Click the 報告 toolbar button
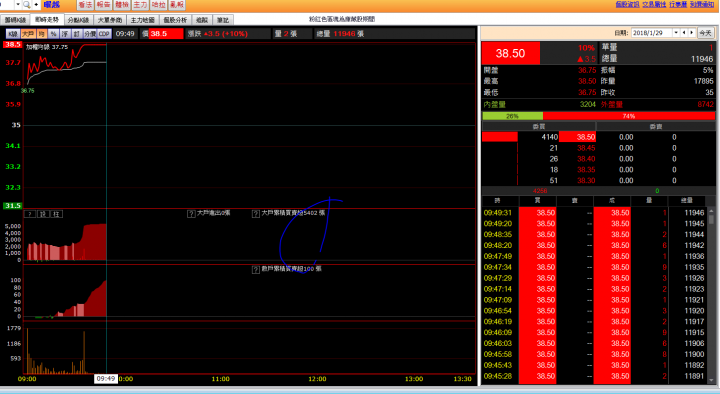This screenshot has height=394, width=720. [103, 5]
